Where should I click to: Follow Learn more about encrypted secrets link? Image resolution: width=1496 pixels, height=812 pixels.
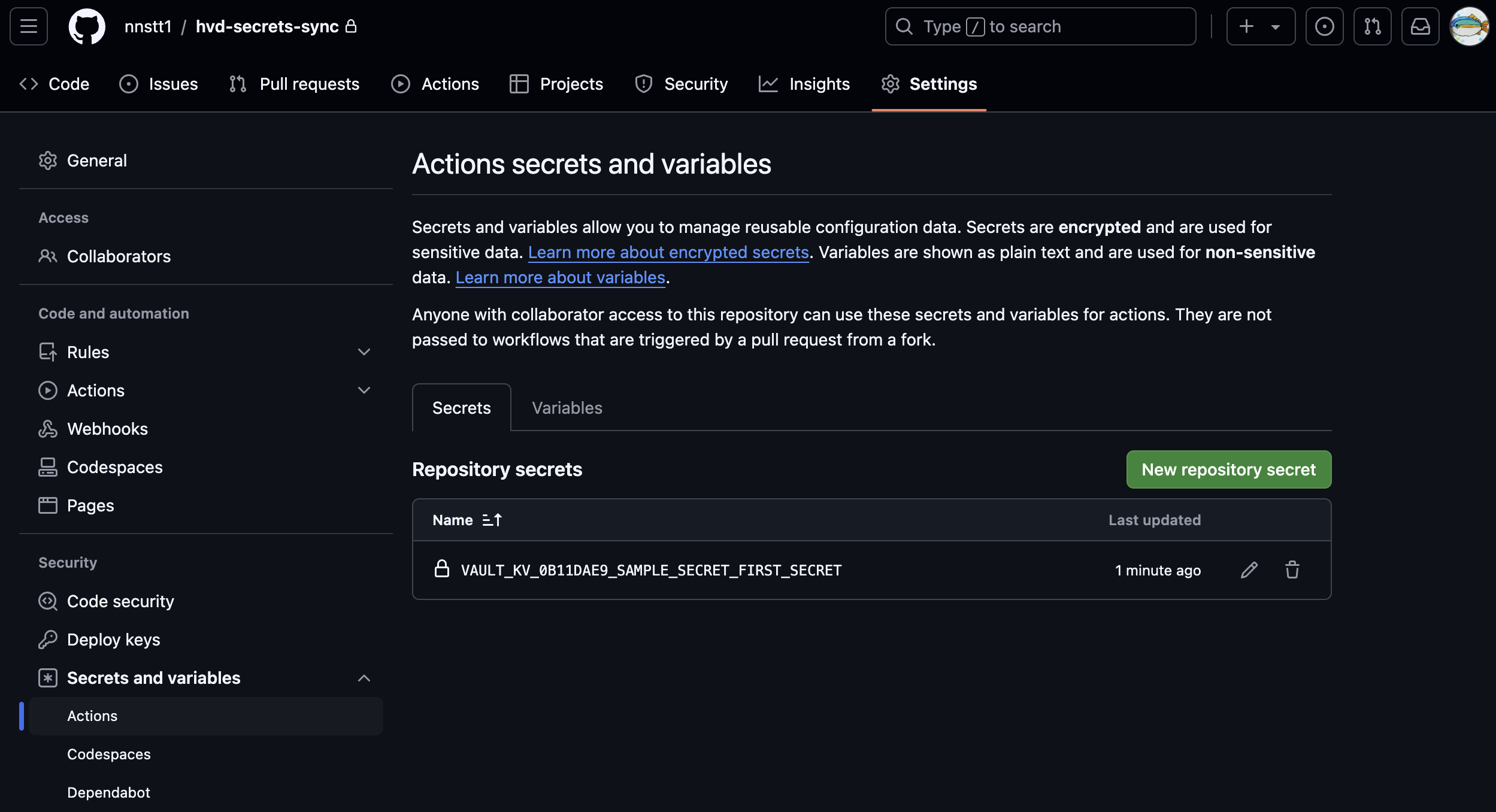click(668, 253)
